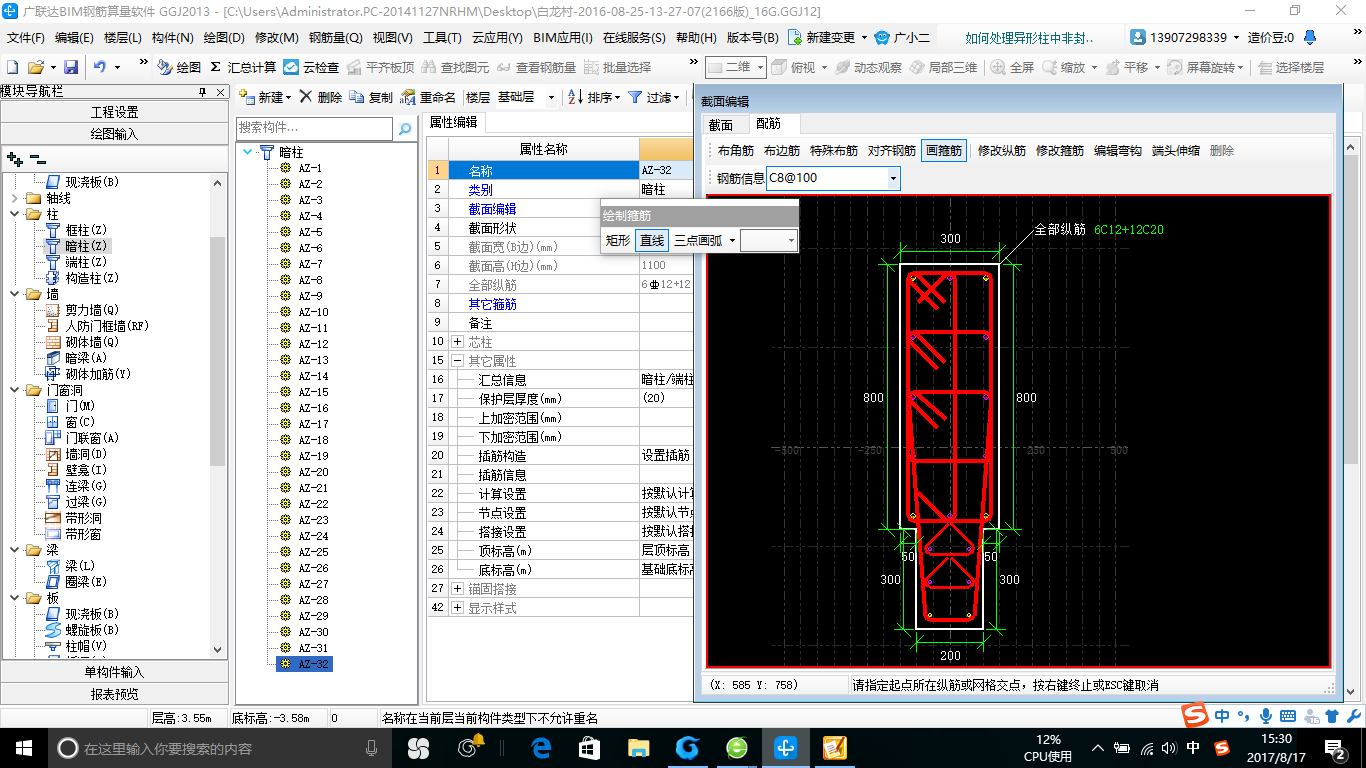This screenshot has height=768, width=1366.
Task: Click the Undo arrow icon
Action: (x=100, y=67)
